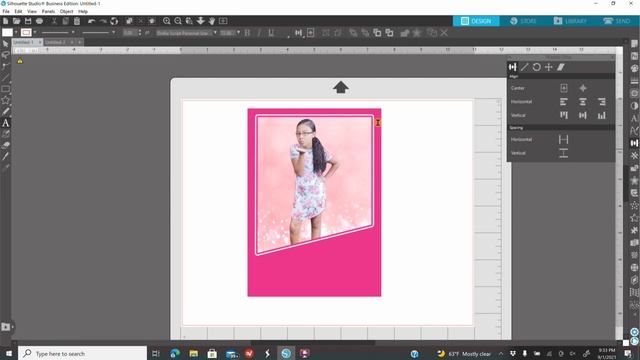Open the Move tab in Transform panel

[x=549, y=67]
